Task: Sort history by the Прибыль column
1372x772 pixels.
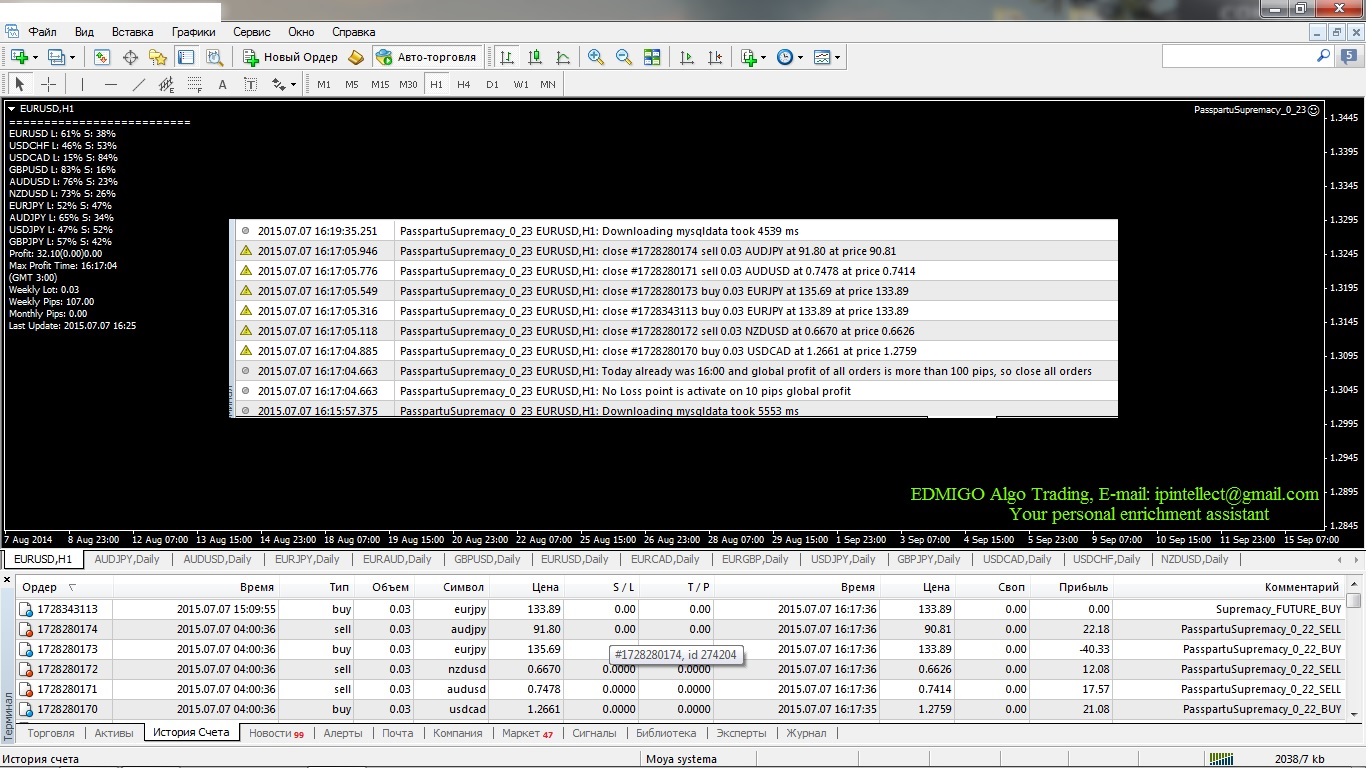Action: 1071,587
